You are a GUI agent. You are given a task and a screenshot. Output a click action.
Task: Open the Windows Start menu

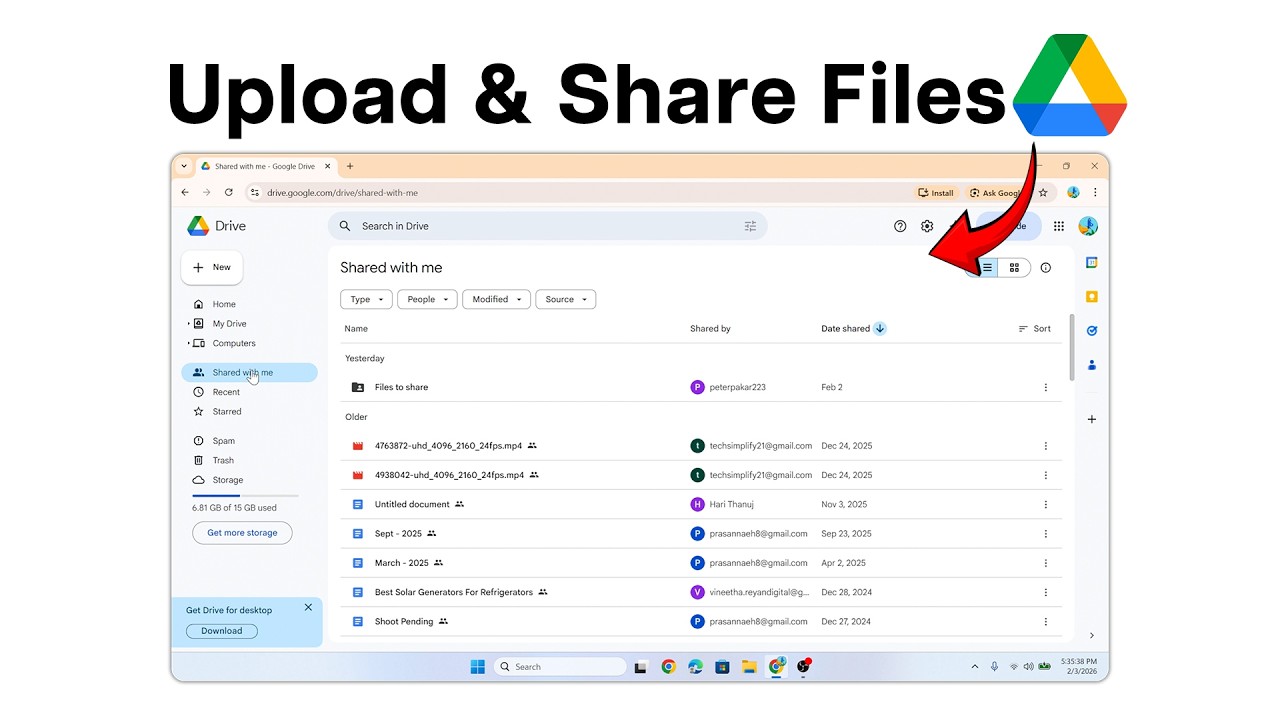478,667
